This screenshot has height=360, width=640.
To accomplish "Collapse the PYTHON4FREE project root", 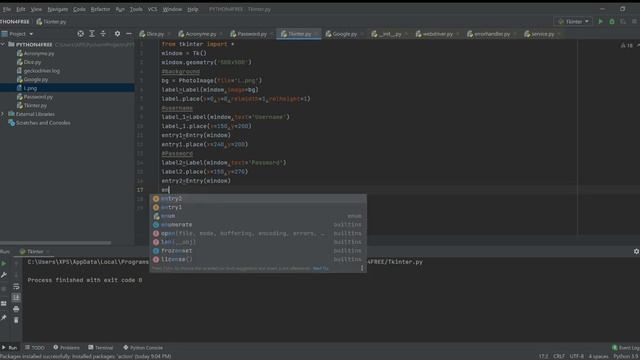I will (x=3, y=44).
